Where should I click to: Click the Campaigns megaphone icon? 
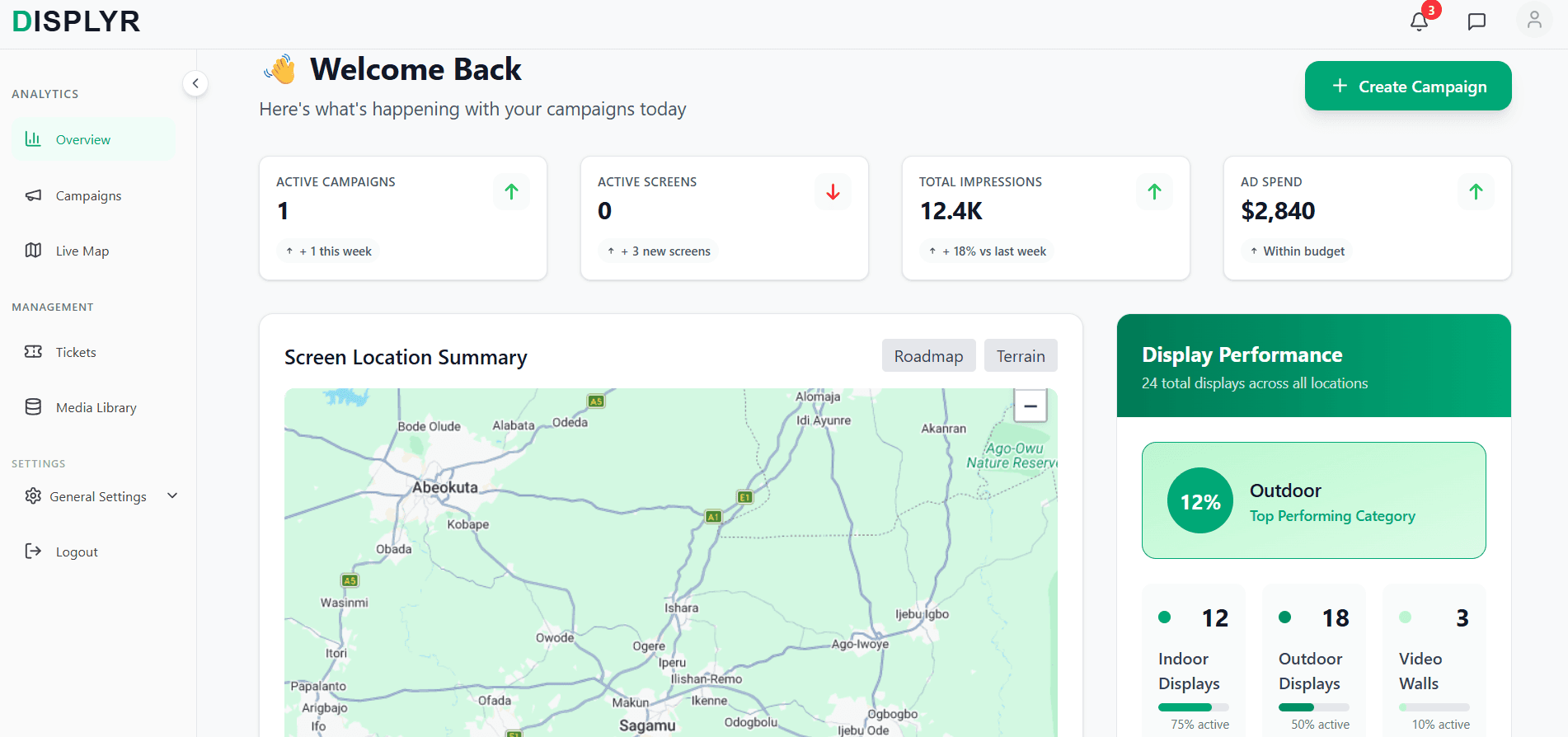click(x=33, y=195)
